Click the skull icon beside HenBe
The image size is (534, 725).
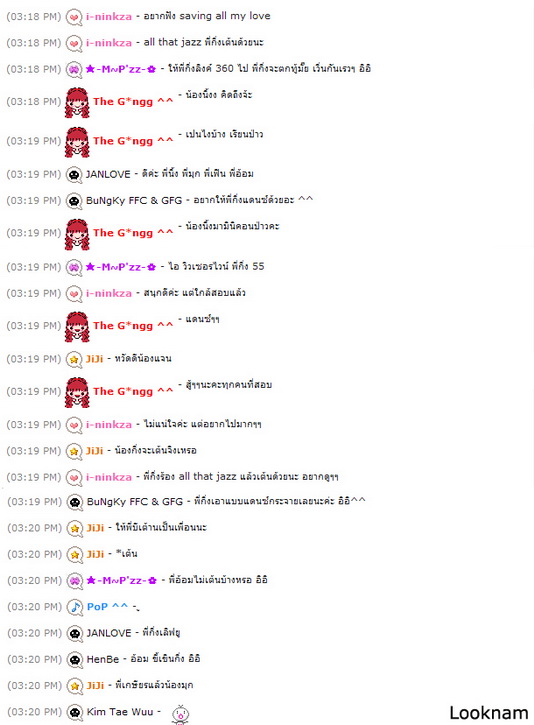(x=75, y=659)
